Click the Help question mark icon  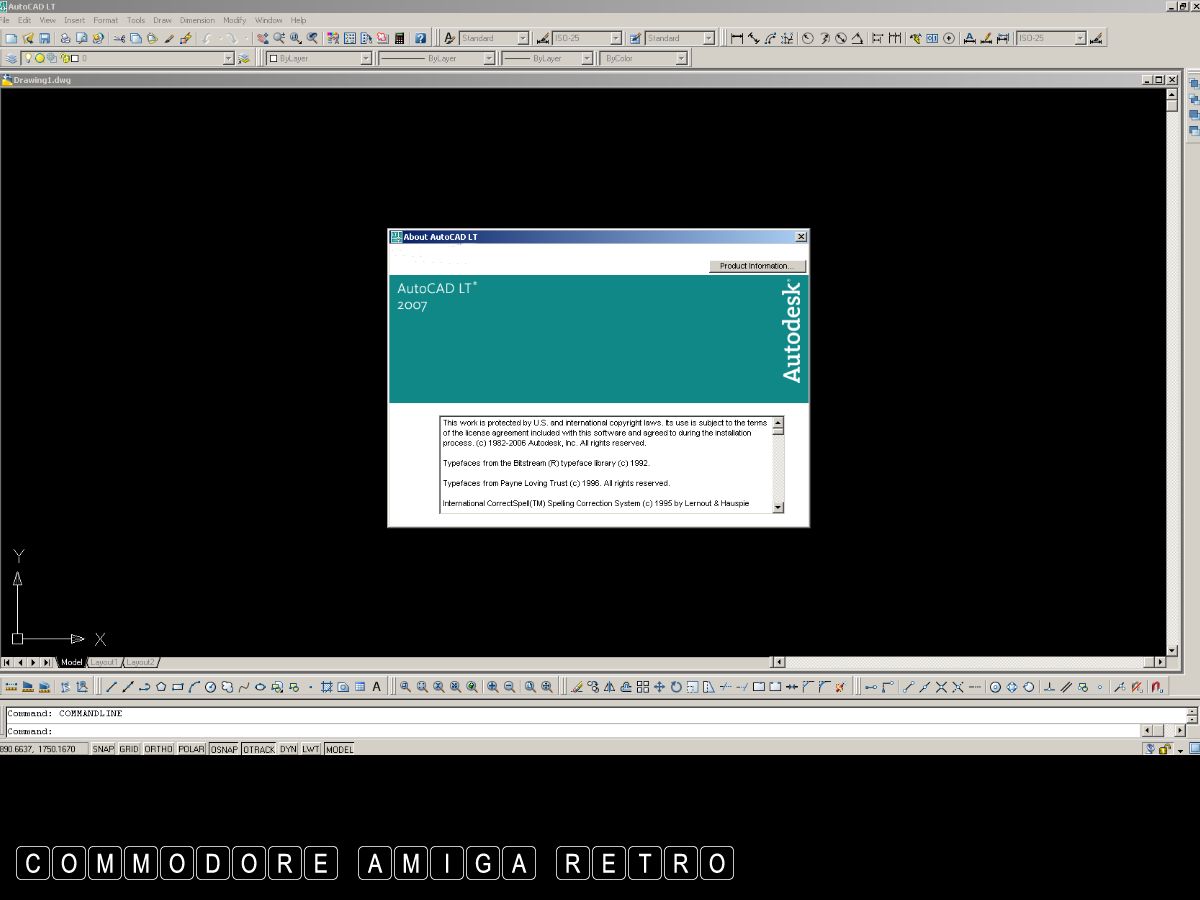click(x=421, y=39)
